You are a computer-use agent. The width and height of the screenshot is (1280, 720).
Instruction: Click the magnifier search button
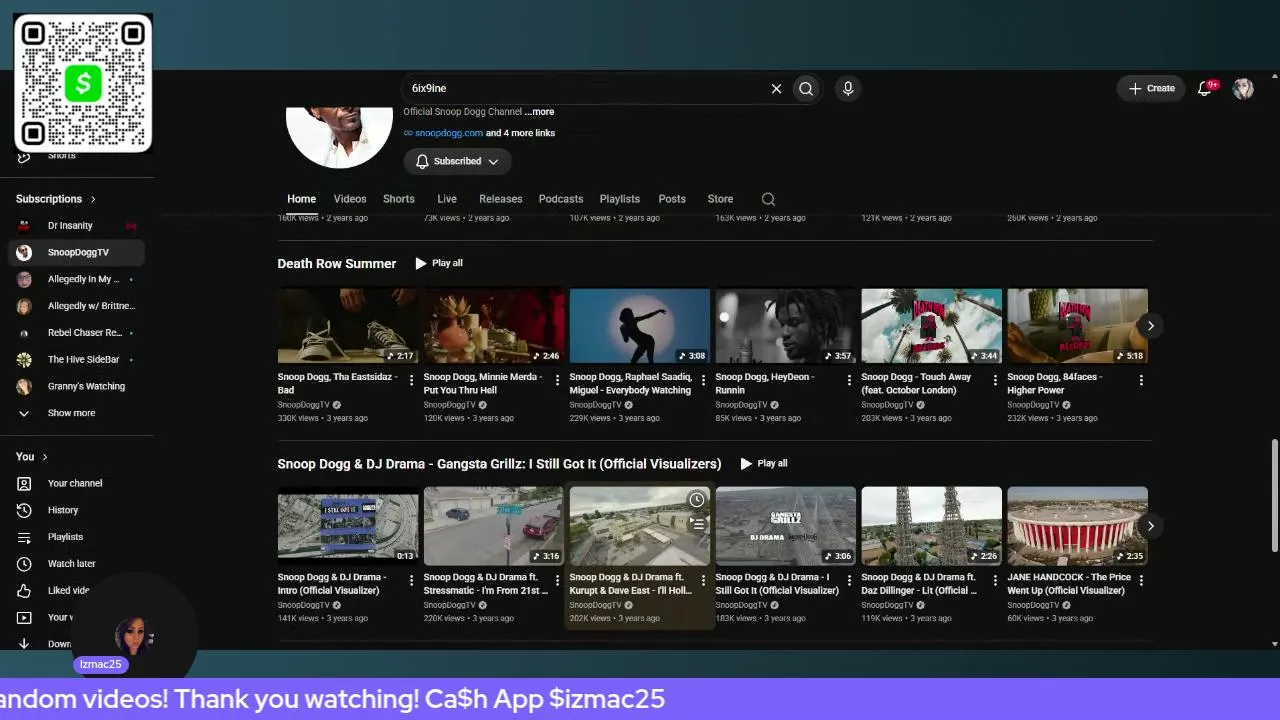coord(806,88)
